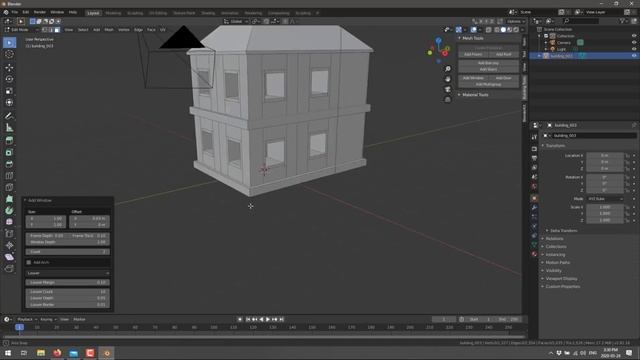The height and width of the screenshot is (360, 640).
Task: Expand the Viewport Display section
Action: click(560, 278)
